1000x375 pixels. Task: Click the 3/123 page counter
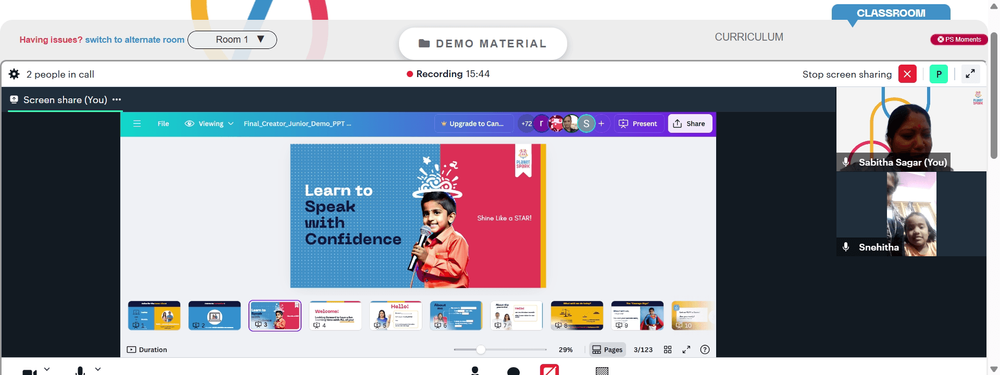click(x=643, y=349)
